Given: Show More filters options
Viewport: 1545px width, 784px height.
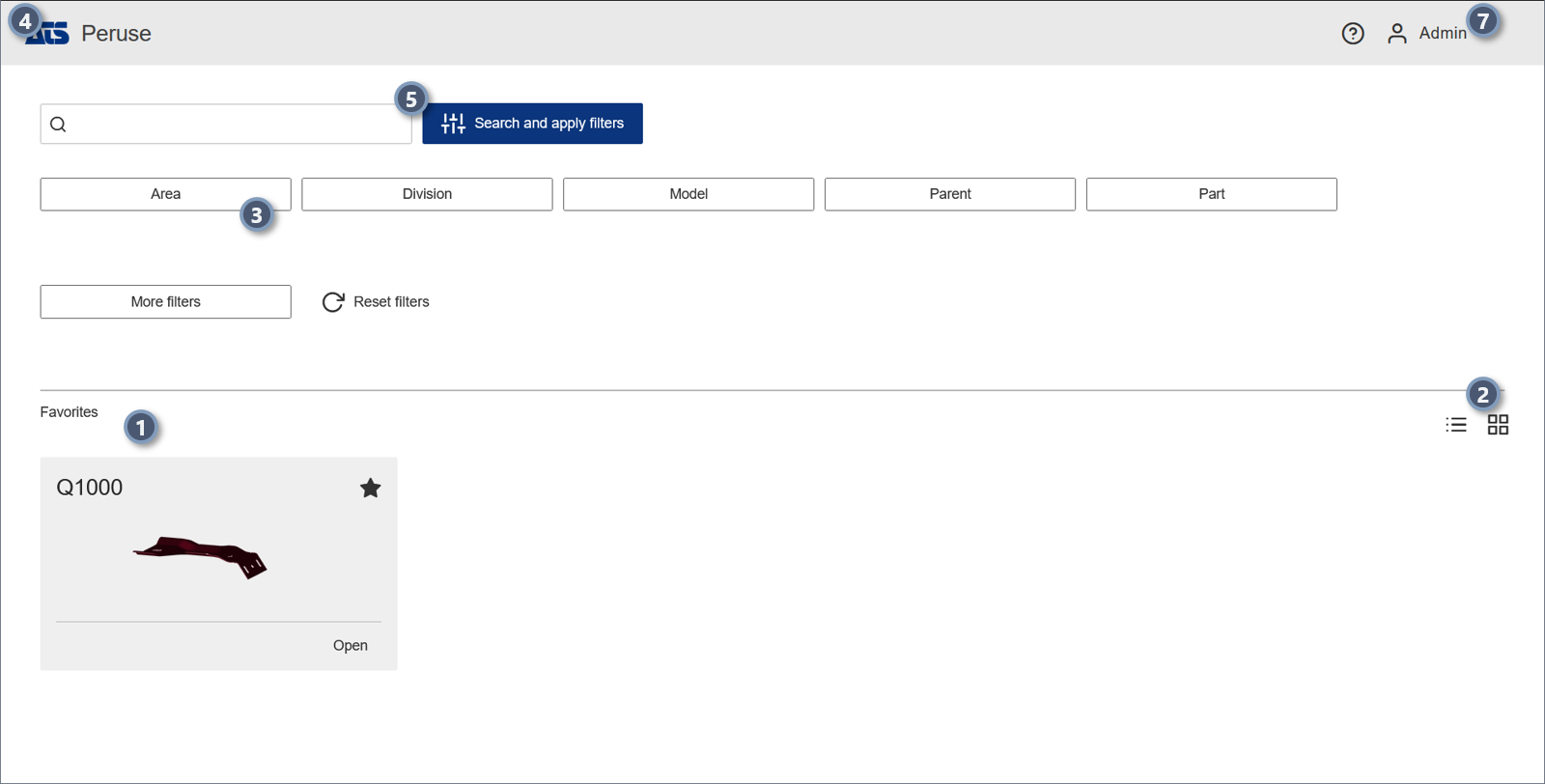Looking at the screenshot, I should pos(165,302).
